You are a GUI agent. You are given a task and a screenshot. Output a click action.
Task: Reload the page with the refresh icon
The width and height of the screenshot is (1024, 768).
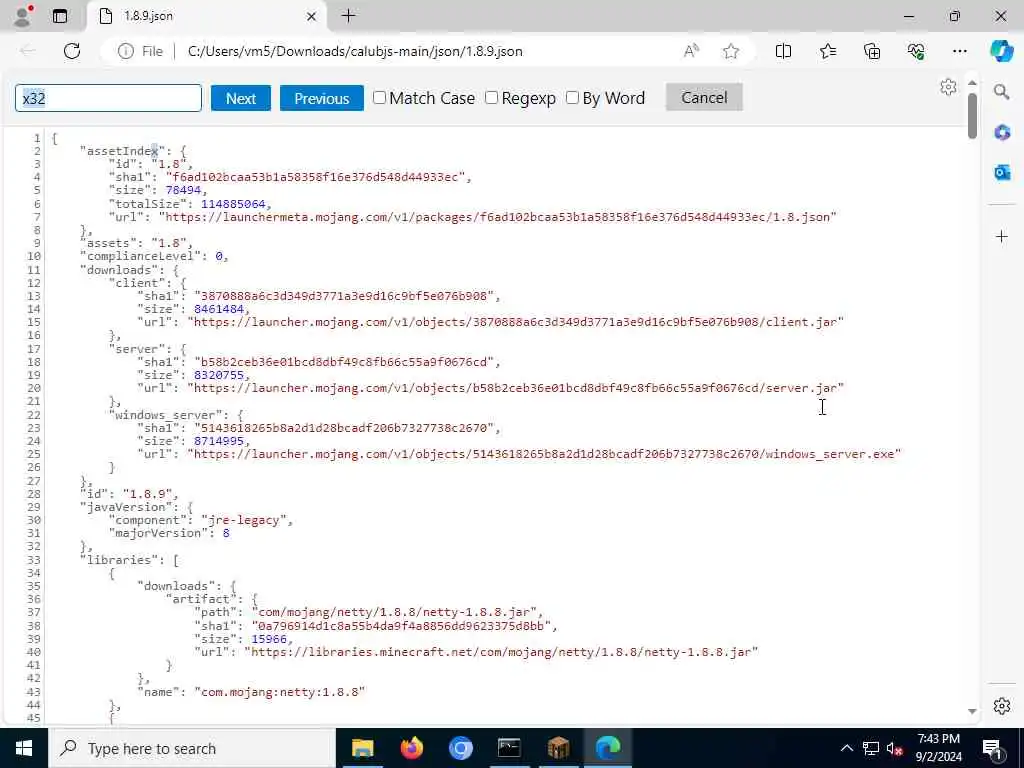pos(72,51)
